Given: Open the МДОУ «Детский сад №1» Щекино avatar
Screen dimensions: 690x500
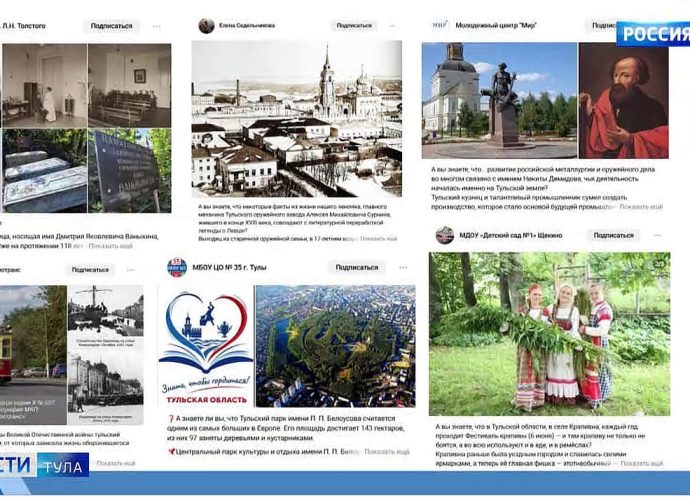Looking at the screenshot, I should click(445, 235).
